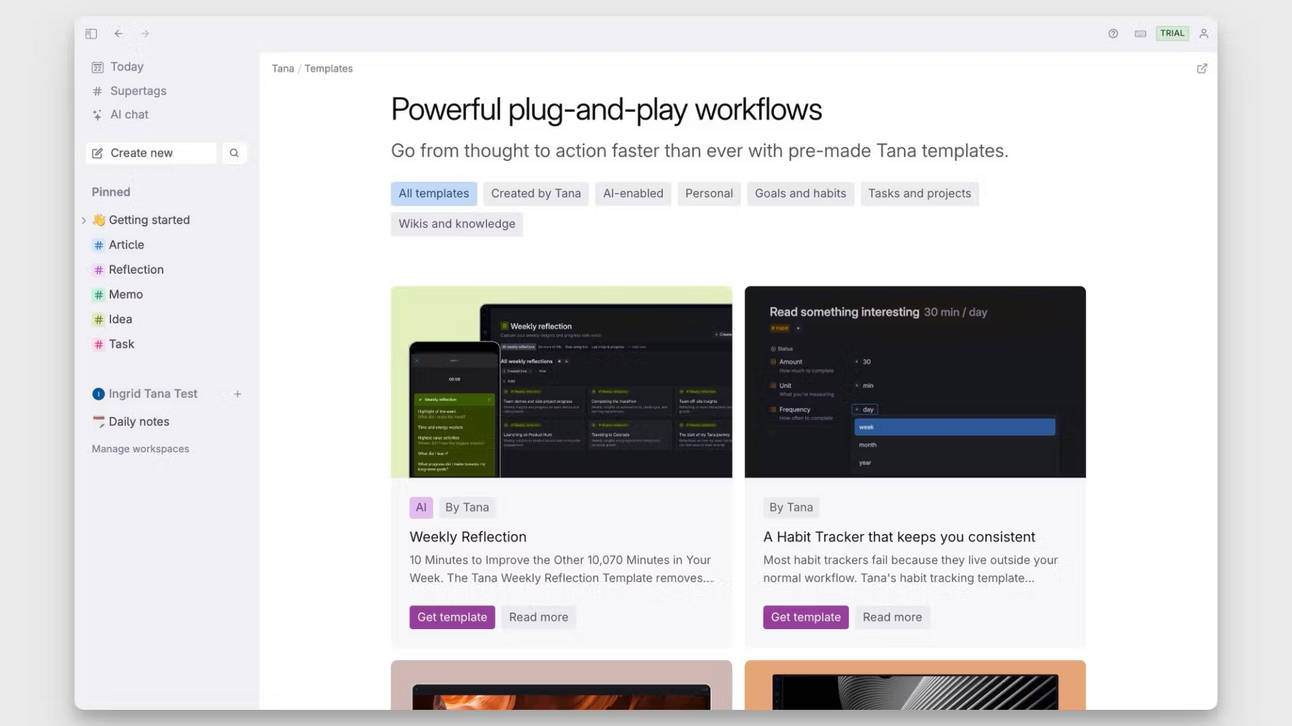Filter by All templates
This screenshot has height=726, width=1292.
434,194
